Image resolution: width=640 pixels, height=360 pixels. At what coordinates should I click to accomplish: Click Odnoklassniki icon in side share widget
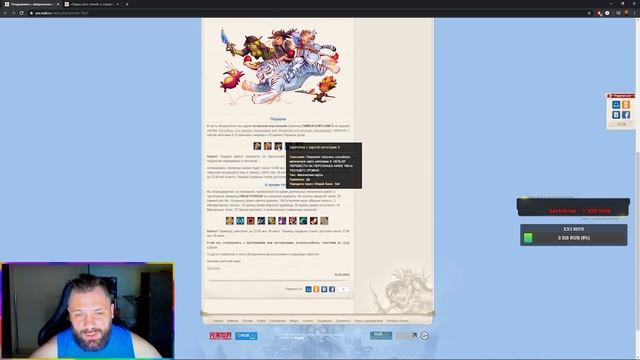(626, 105)
